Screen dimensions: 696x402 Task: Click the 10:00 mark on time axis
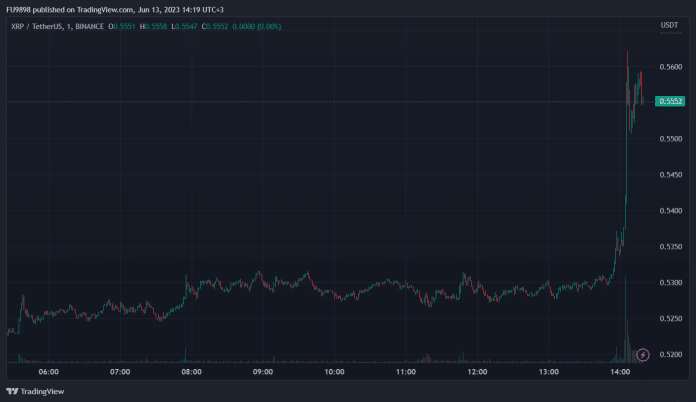(x=335, y=372)
